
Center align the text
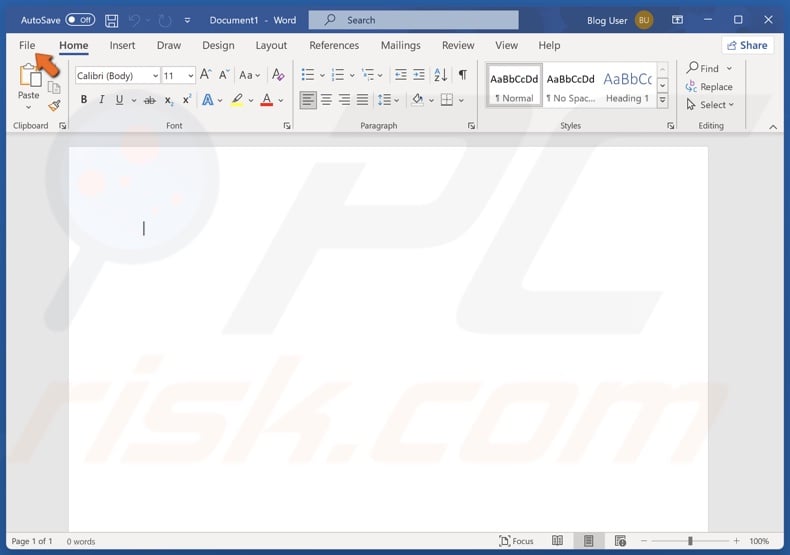click(x=326, y=100)
